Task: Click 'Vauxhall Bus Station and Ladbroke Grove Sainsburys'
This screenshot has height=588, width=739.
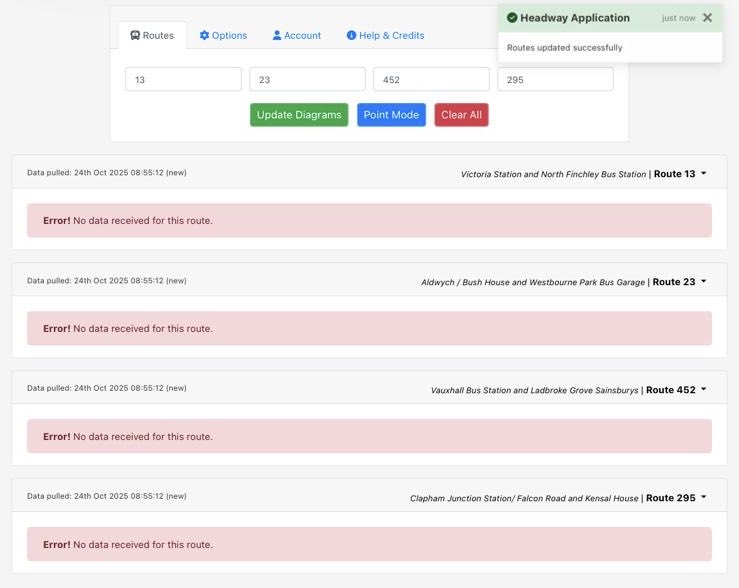Action: pyautogui.click(x=534, y=390)
